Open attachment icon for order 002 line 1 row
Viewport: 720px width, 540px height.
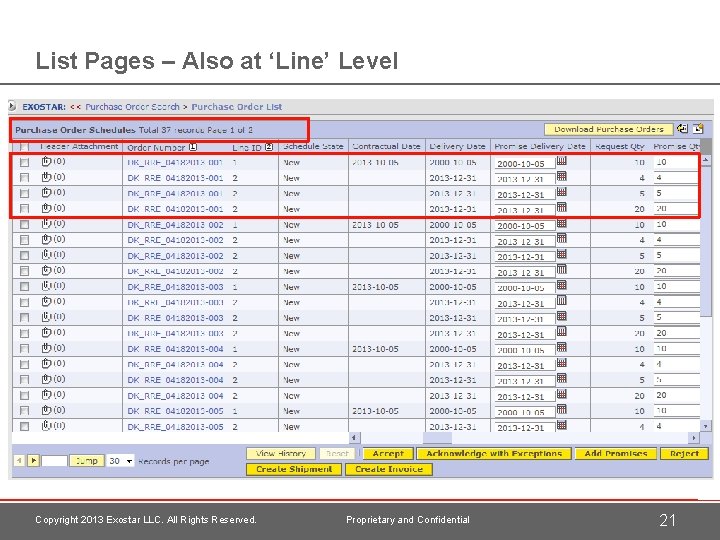[46, 224]
